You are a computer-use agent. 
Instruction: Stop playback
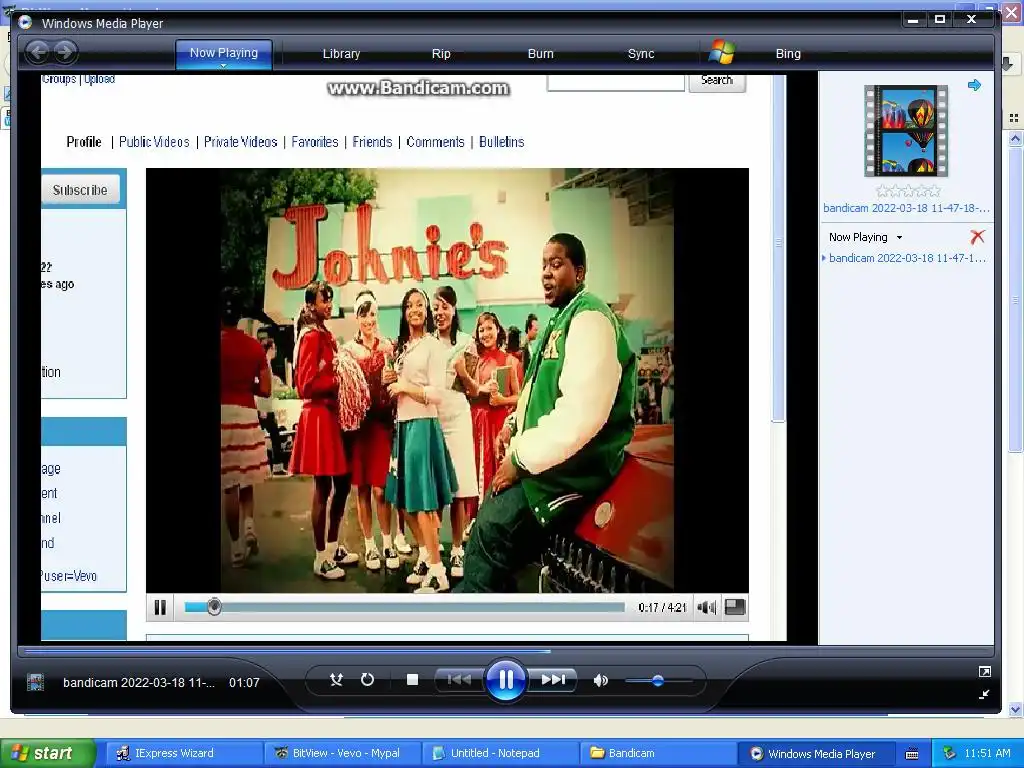coord(412,680)
